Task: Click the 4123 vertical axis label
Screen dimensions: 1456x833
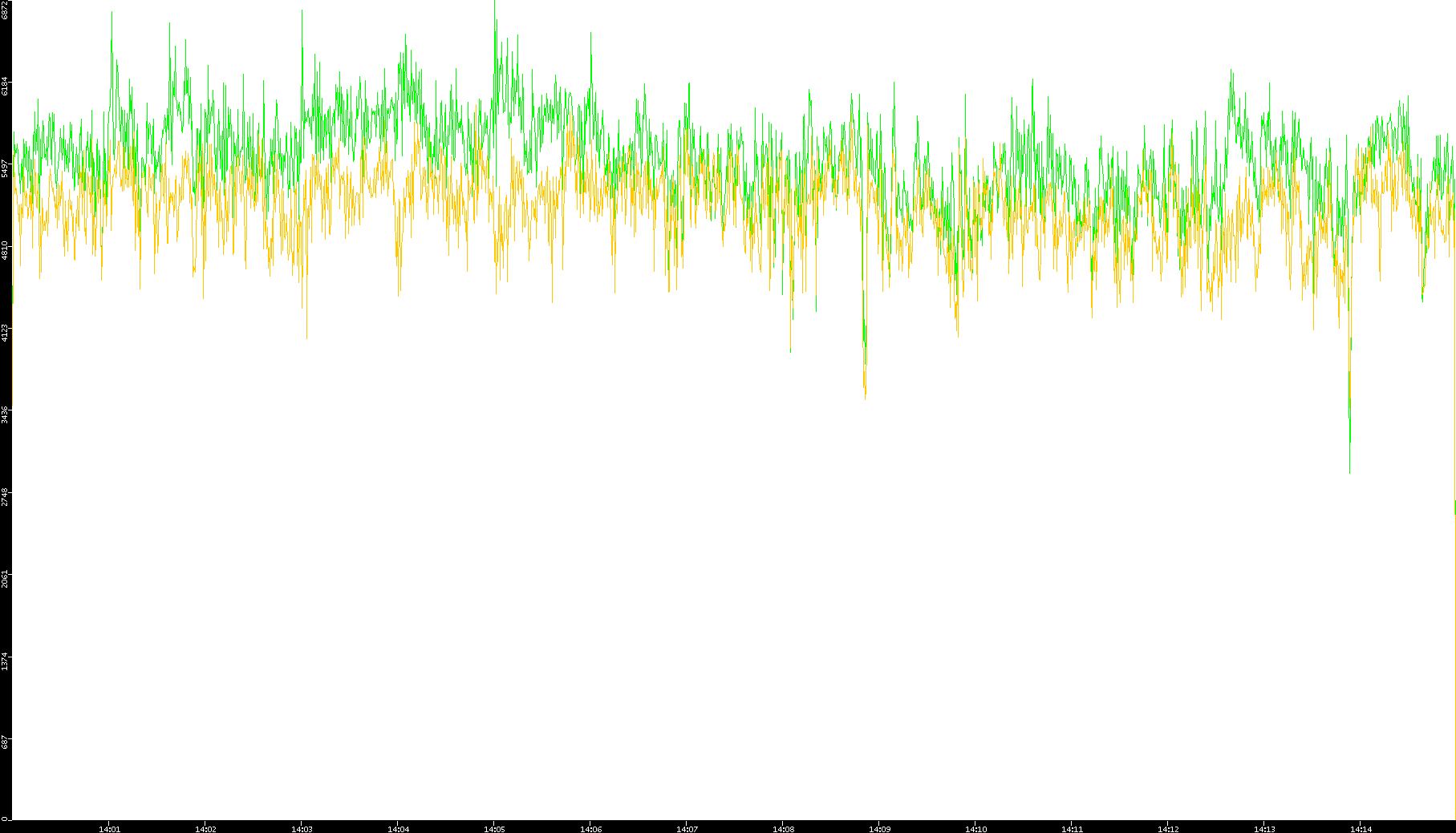Action: (x=5, y=332)
